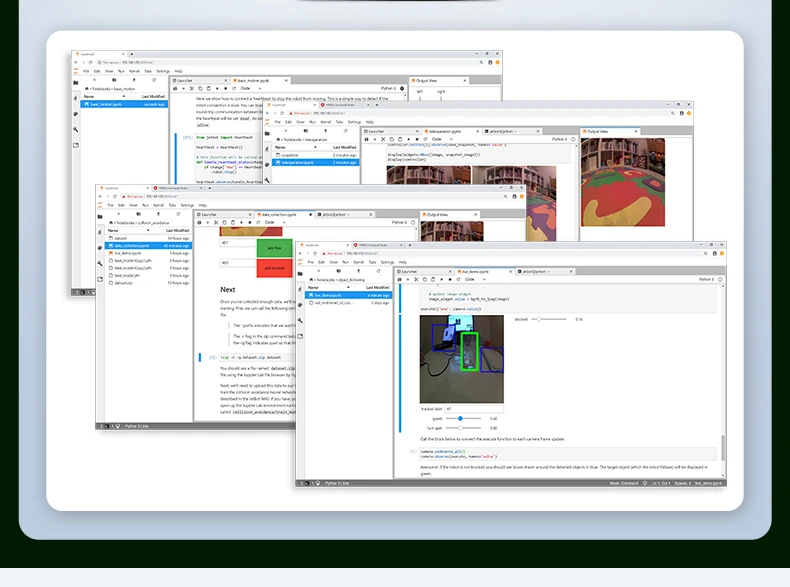Open the file browser folder icon in collision_avoidance window
790x587 pixels.
click(101, 216)
